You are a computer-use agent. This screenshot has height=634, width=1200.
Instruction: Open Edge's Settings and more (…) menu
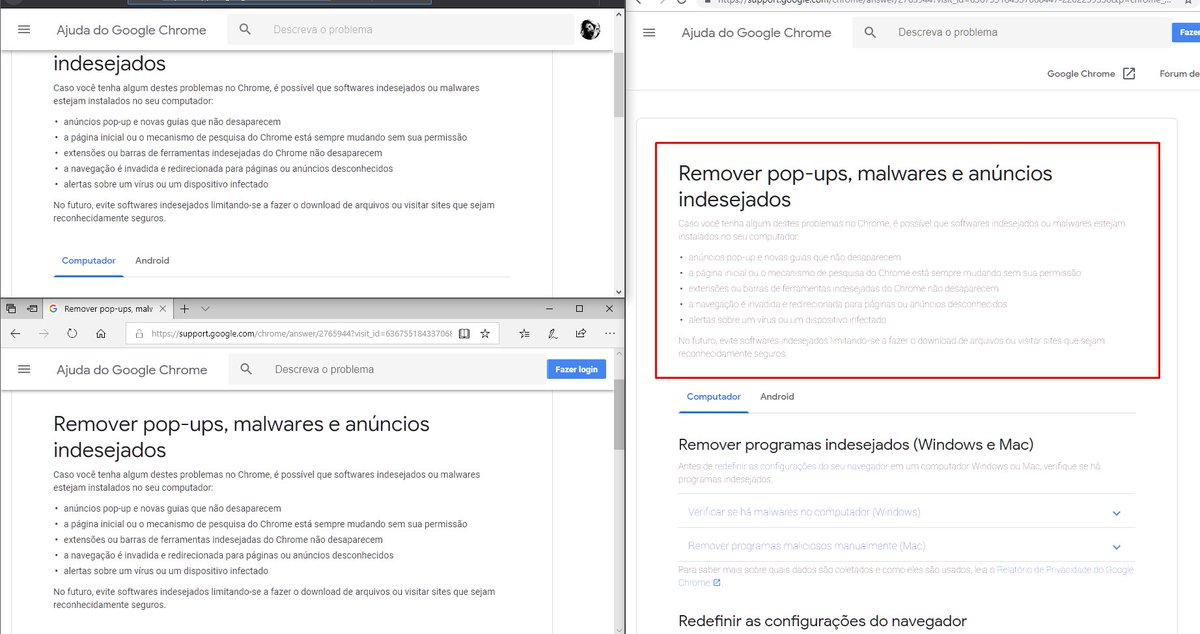coord(609,333)
